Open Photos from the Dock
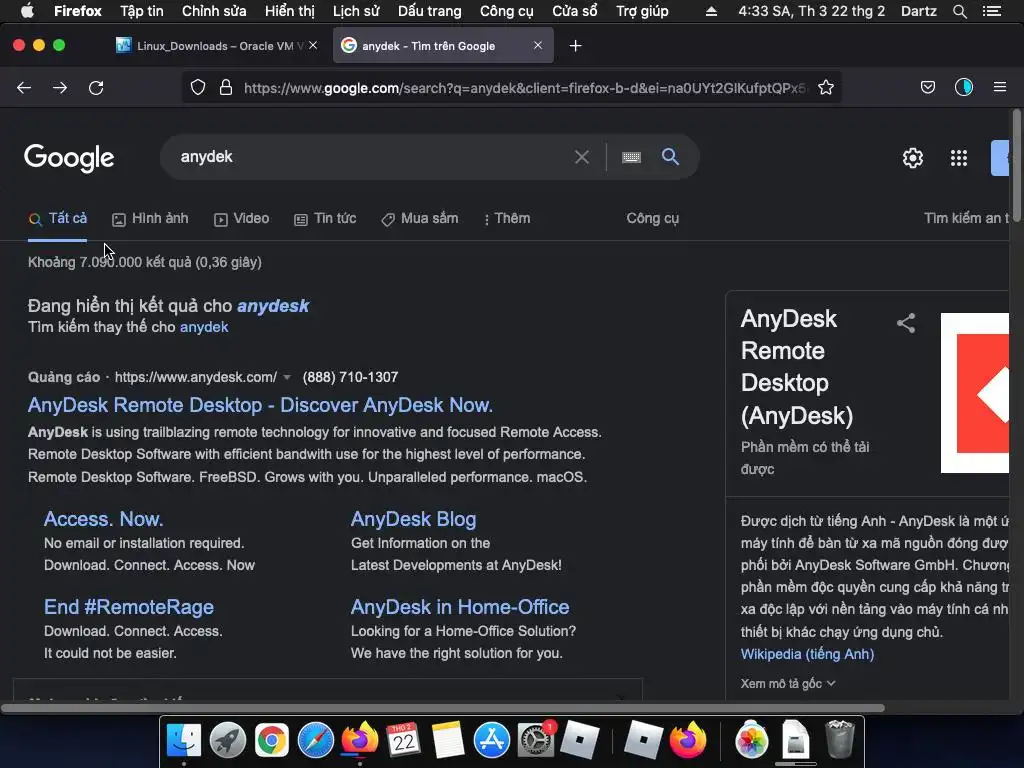The width and height of the screenshot is (1024, 768). 751,740
